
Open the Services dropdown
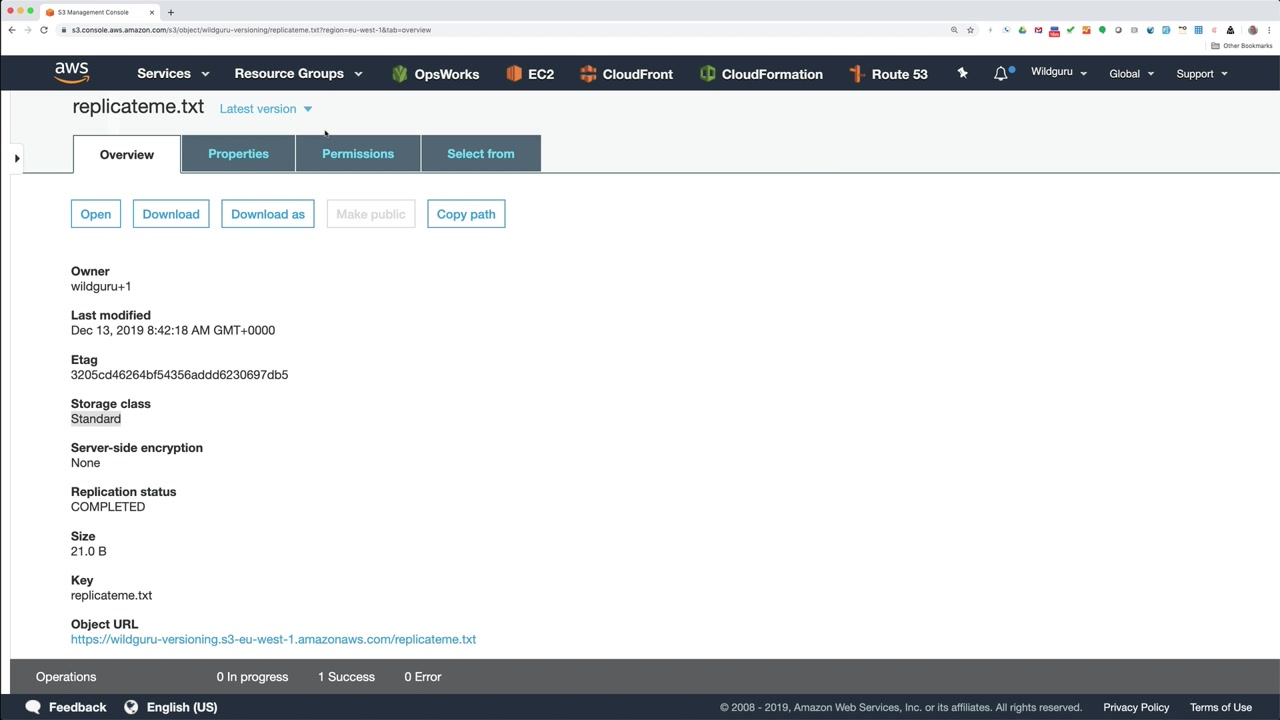(173, 74)
